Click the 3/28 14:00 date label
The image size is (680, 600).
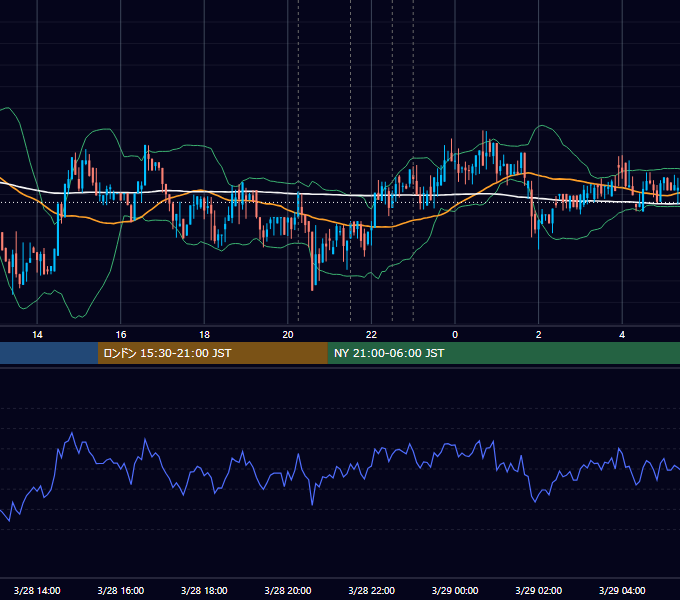click(x=37, y=590)
